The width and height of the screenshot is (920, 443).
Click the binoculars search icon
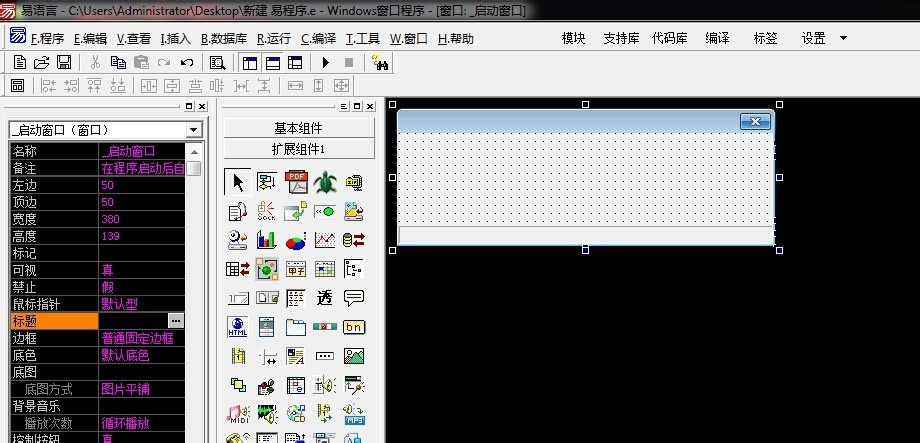(x=380, y=62)
